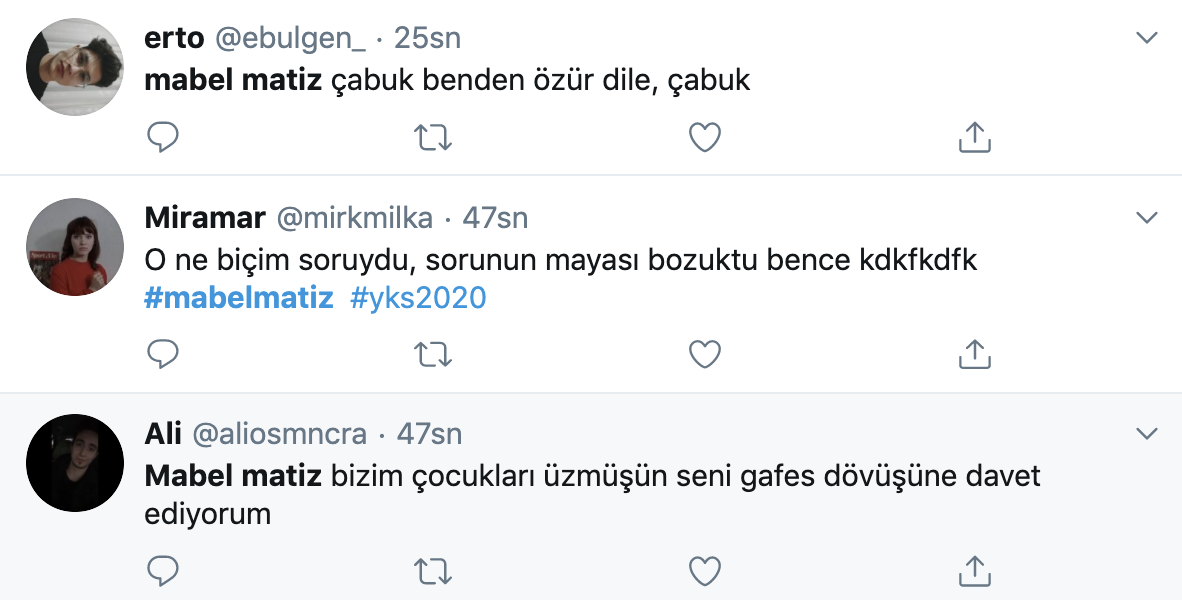Share Miramar's tweet
1182x600 pixels.
pyautogui.click(x=975, y=353)
